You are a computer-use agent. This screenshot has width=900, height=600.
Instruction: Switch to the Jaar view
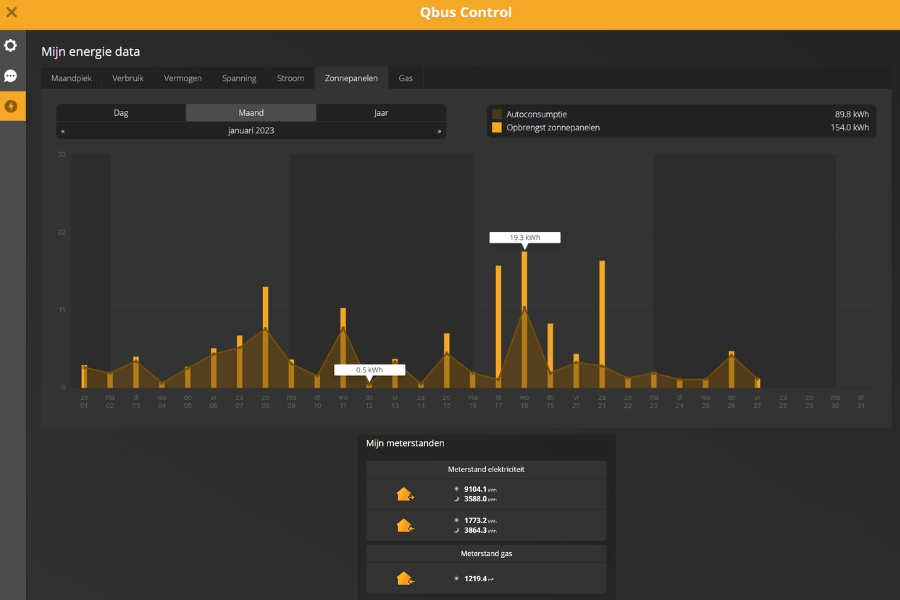[x=381, y=113]
